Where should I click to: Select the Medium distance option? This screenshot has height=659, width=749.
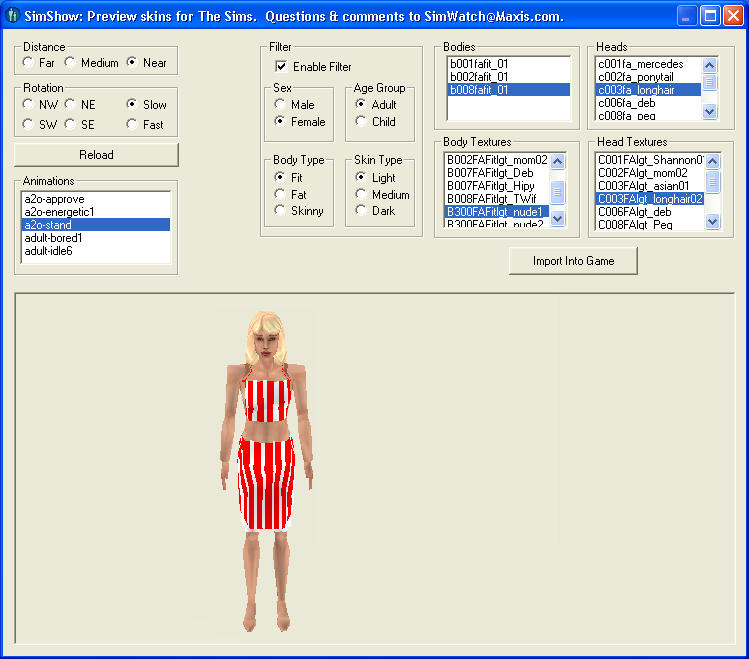tap(91, 63)
